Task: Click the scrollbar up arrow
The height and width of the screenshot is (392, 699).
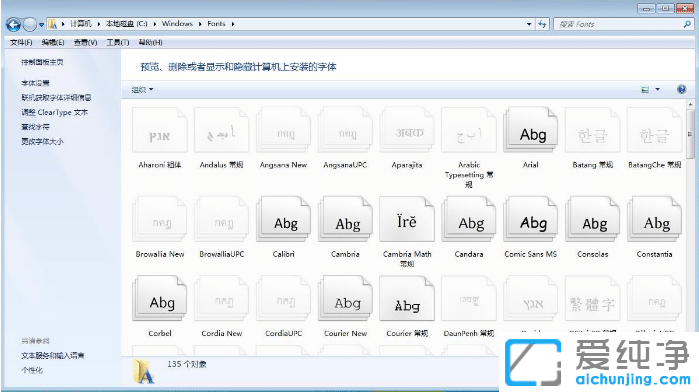Action: (x=690, y=104)
